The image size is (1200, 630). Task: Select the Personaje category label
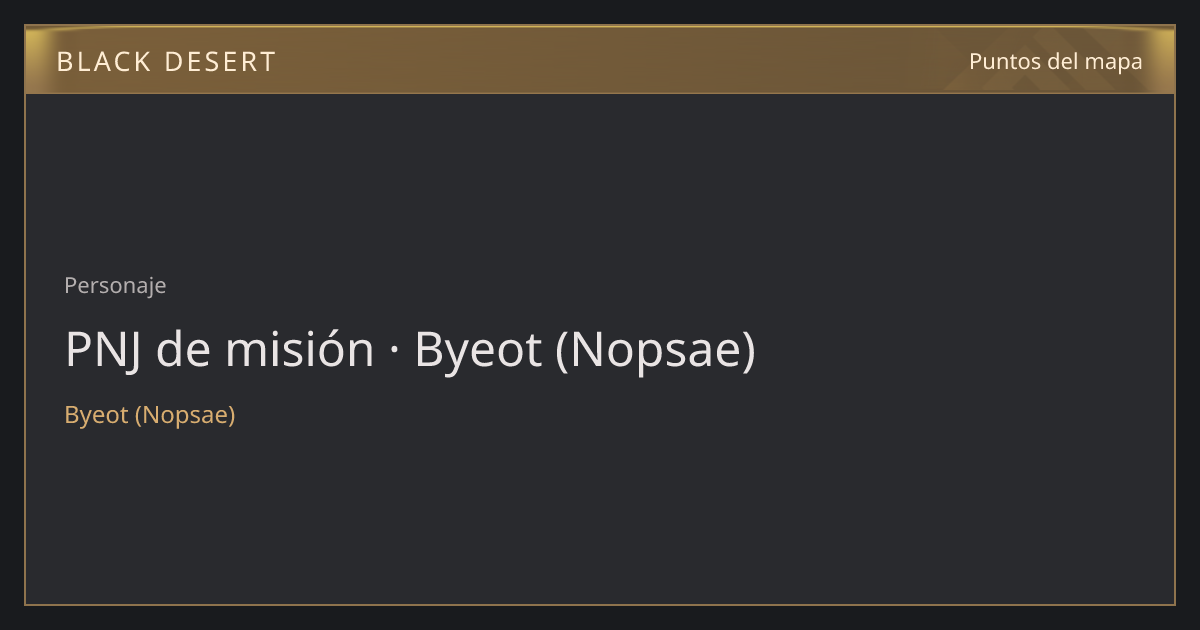pyautogui.click(x=115, y=286)
